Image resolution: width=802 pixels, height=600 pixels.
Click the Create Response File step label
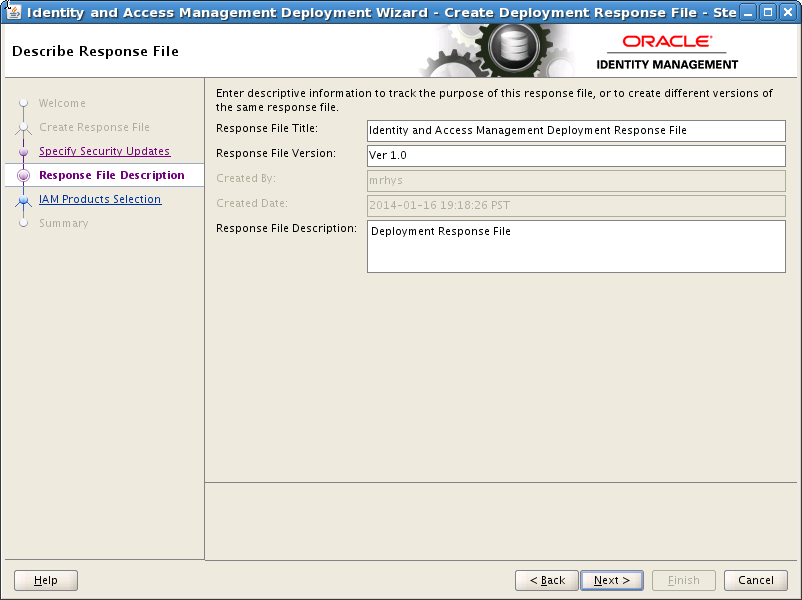pyautogui.click(x=94, y=127)
